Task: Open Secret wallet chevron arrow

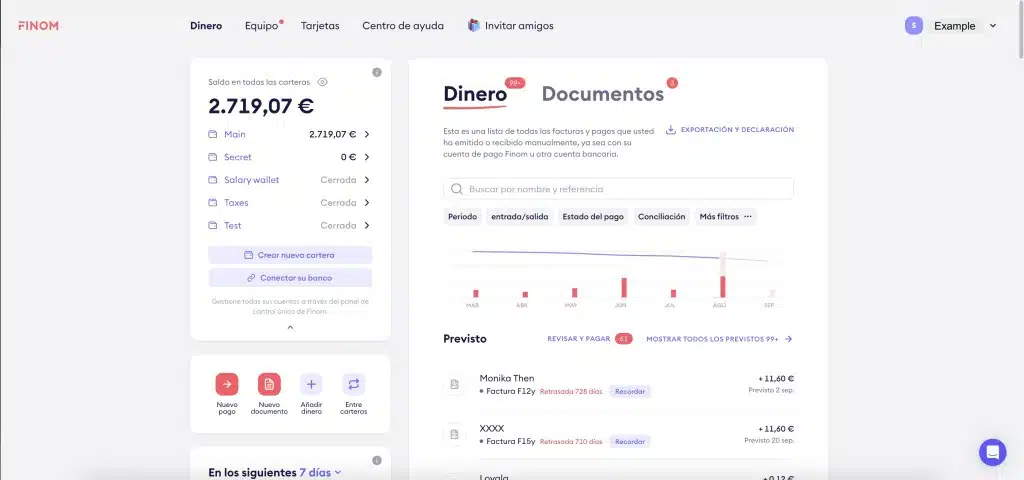Action: coord(367,157)
